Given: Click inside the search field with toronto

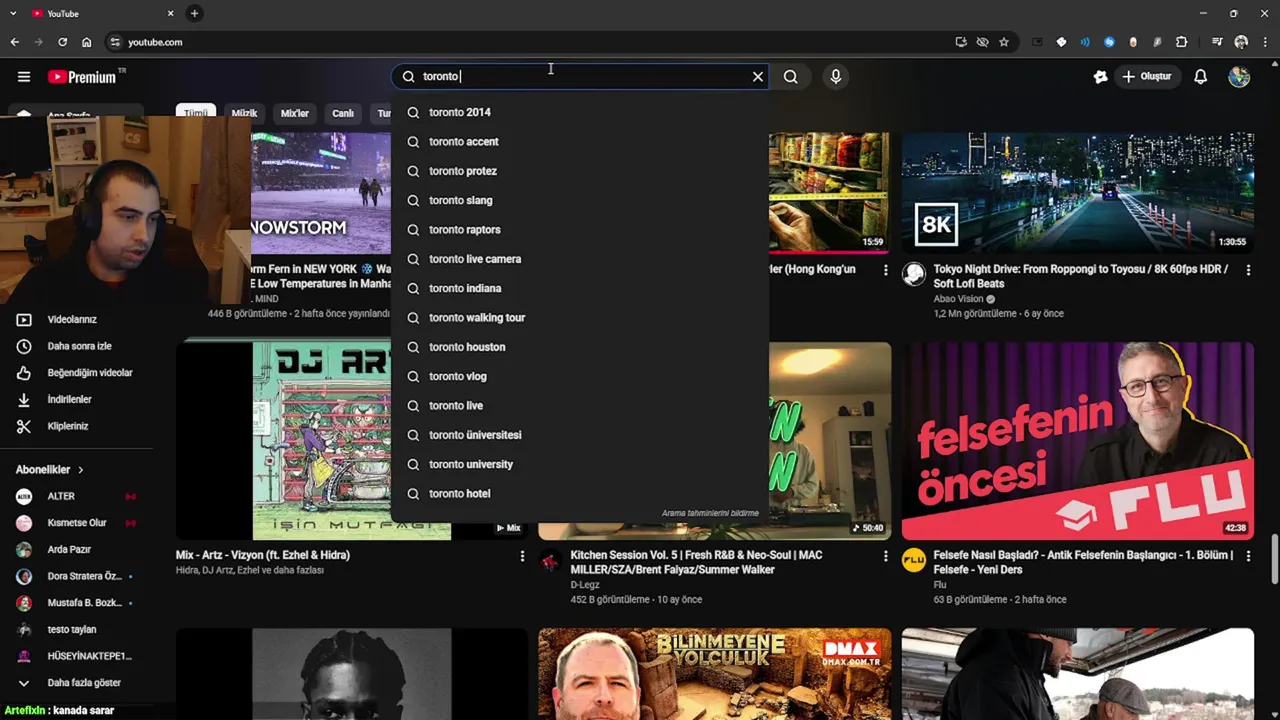Looking at the screenshot, I should [580, 76].
